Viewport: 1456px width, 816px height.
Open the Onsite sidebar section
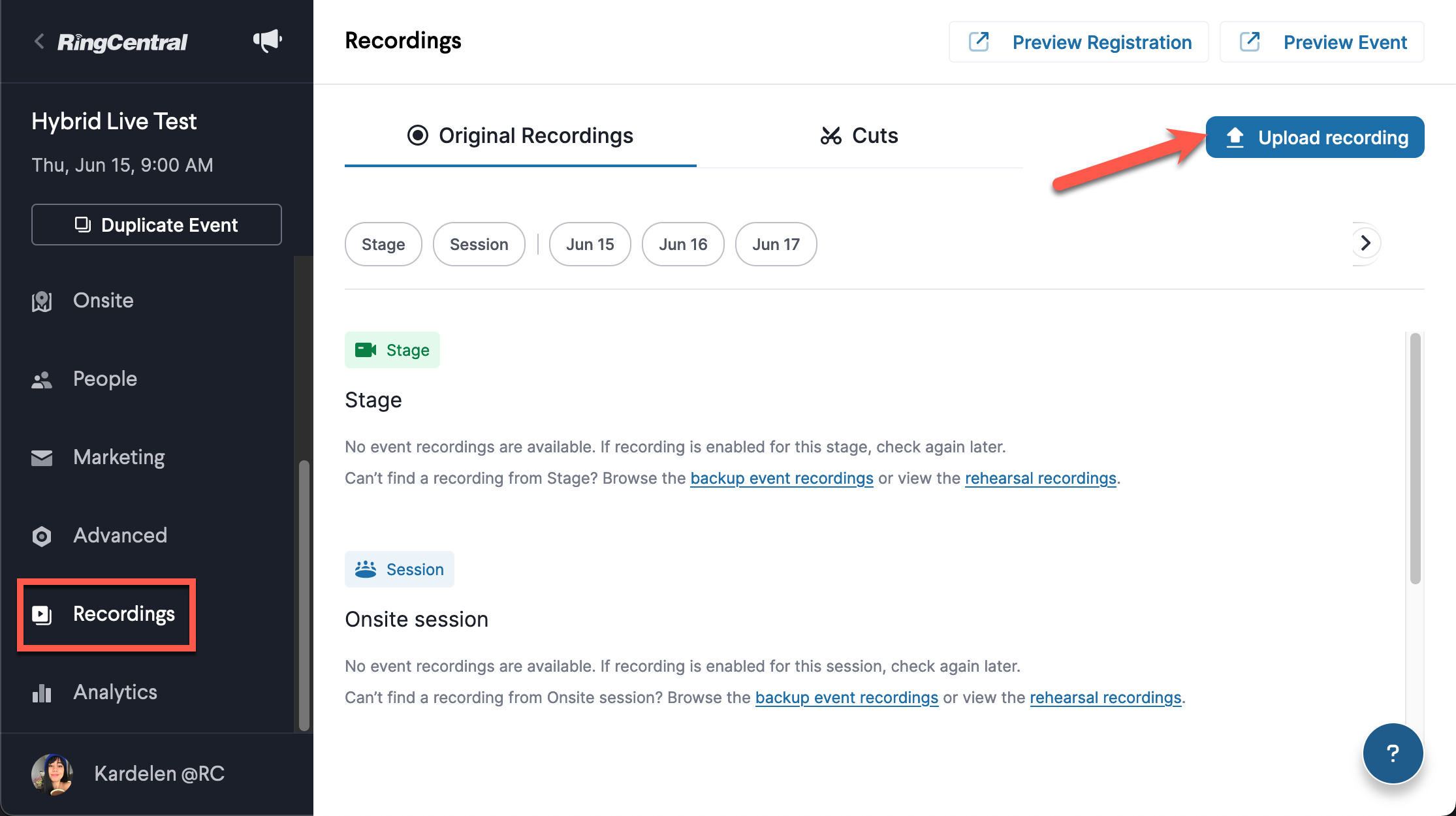103,300
